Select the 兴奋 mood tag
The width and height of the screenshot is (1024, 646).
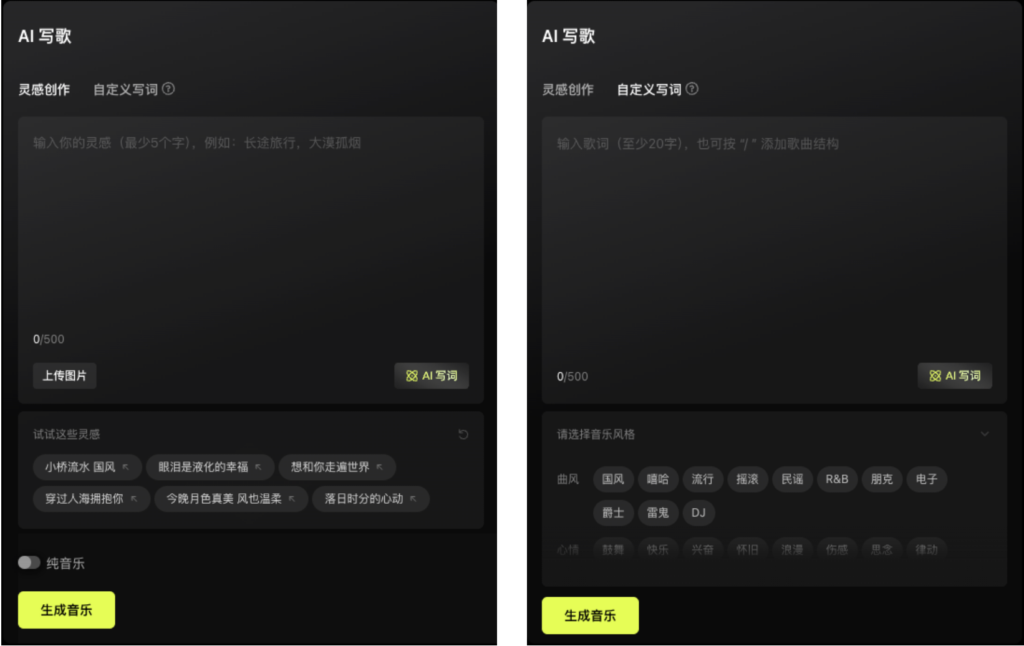click(x=703, y=549)
